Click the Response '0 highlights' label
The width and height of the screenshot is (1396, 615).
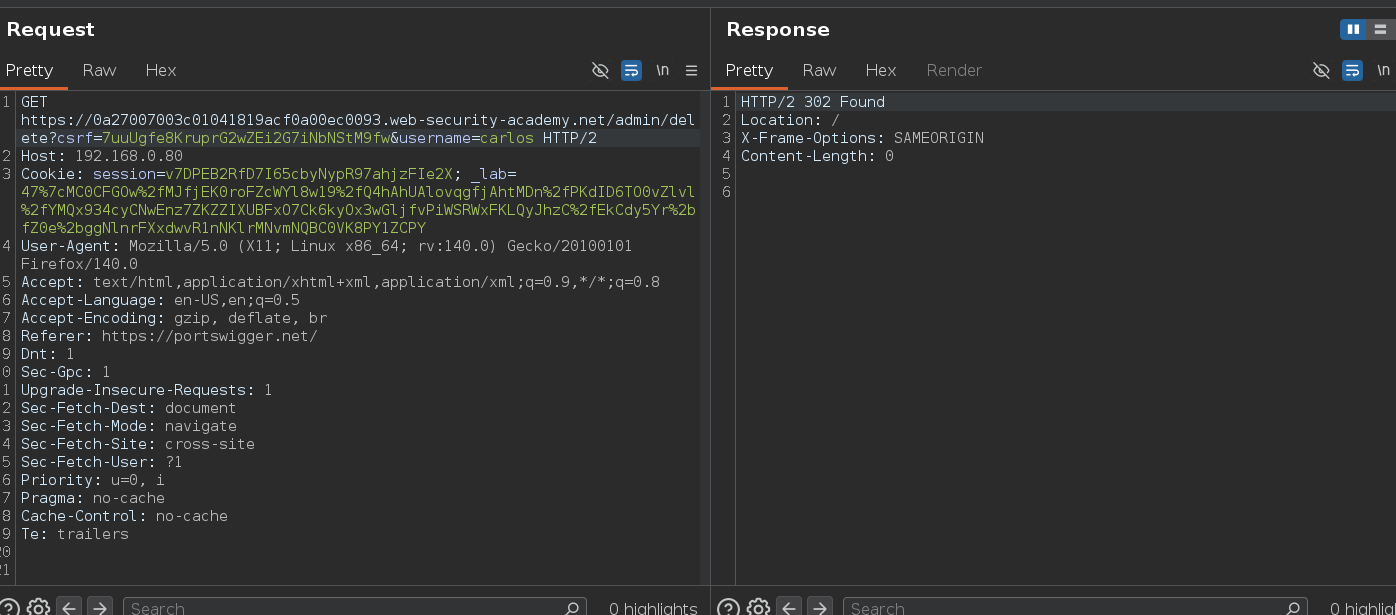pos(1362,607)
